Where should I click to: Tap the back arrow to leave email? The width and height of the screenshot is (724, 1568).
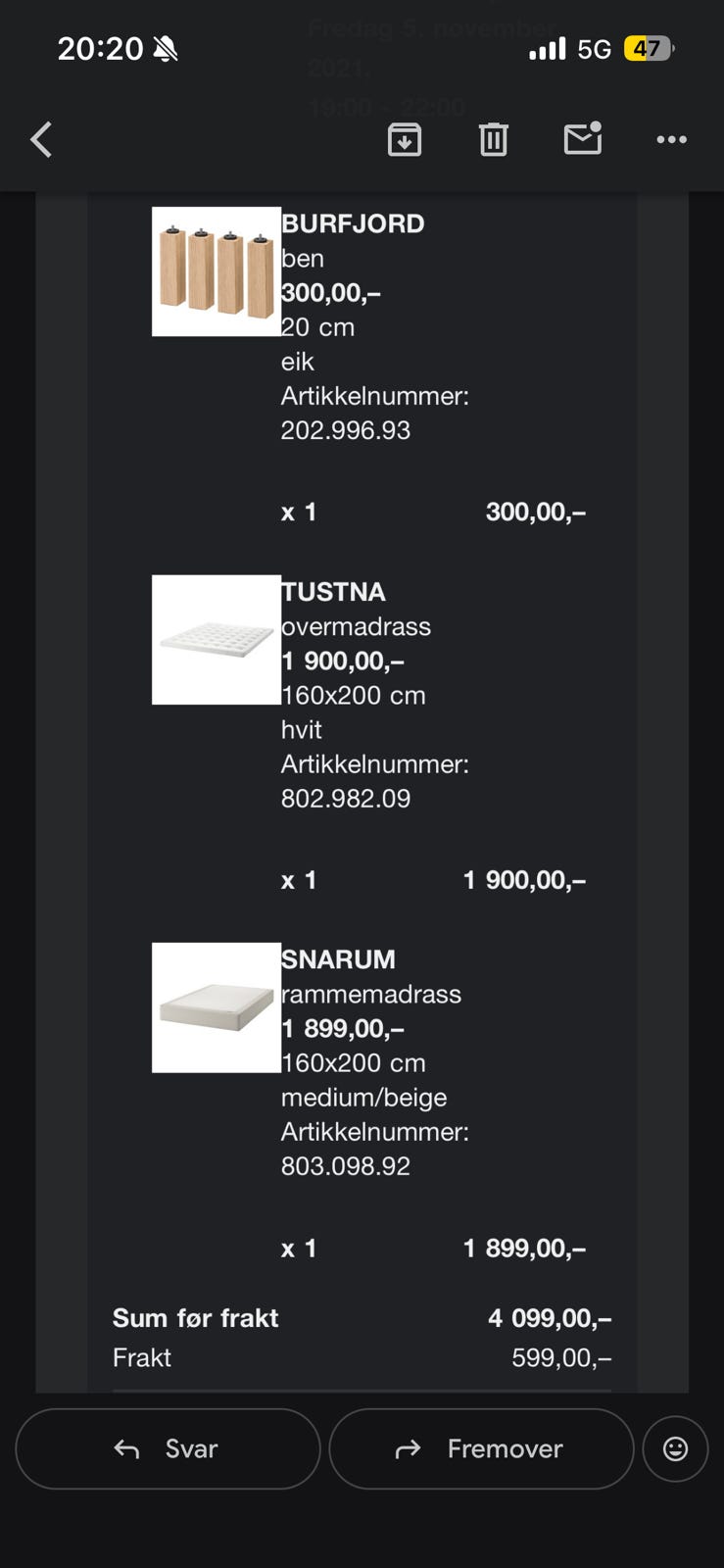click(41, 140)
